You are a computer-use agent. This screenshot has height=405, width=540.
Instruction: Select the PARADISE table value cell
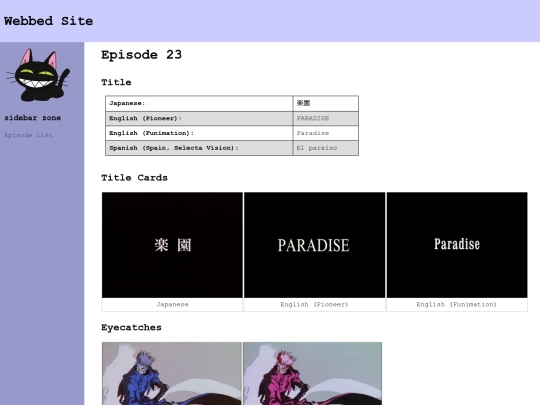point(326,118)
